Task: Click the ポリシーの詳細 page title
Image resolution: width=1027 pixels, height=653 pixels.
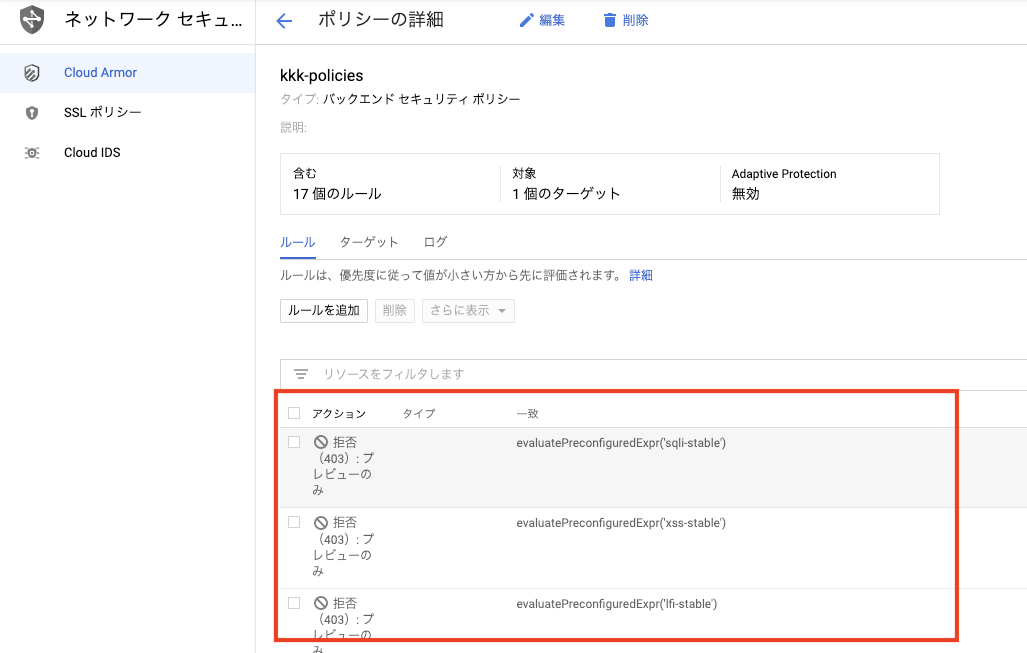Action: pos(381,20)
